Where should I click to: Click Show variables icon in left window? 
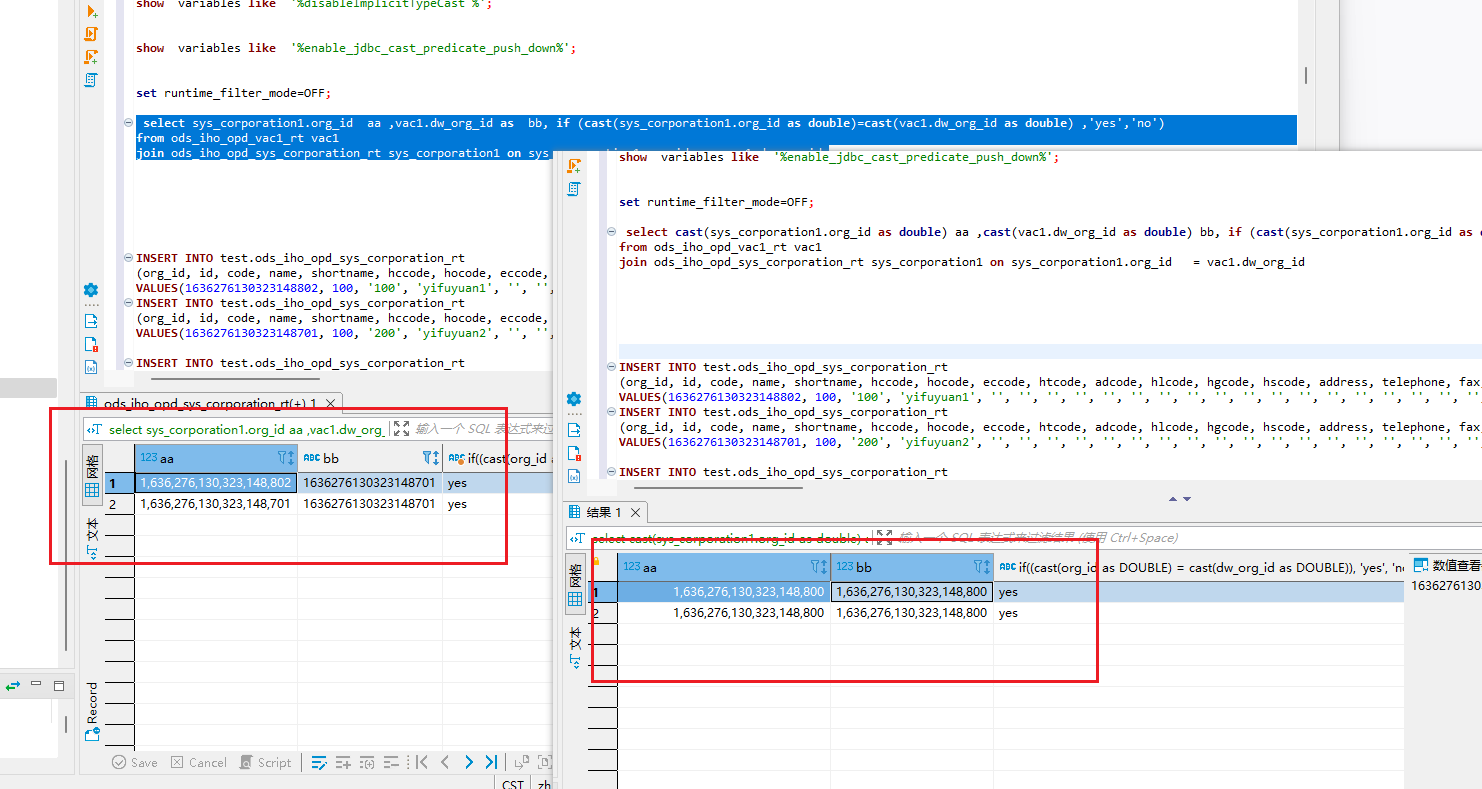(91, 367)
